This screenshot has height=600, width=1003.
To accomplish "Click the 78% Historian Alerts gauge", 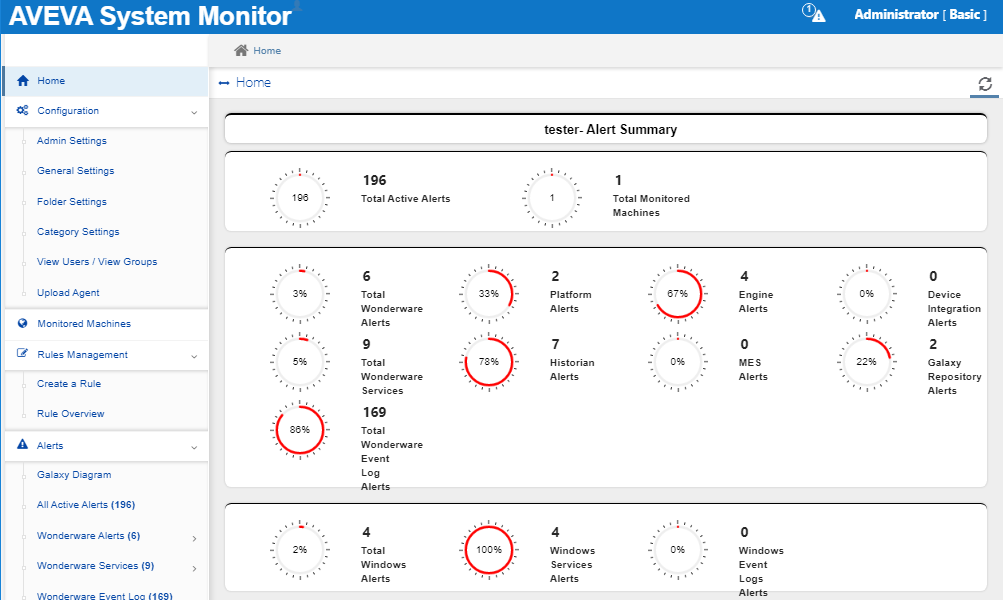I will (x=489, y=362).
